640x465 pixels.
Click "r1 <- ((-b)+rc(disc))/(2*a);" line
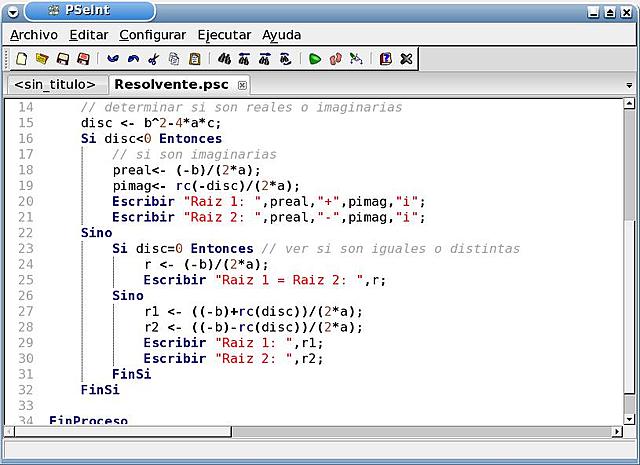point(253,311)
